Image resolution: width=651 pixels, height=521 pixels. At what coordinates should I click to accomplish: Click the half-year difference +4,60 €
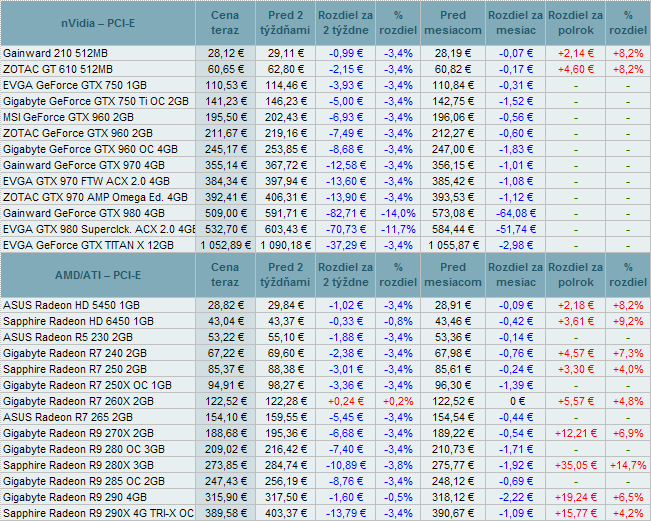[x=576, y=69]
